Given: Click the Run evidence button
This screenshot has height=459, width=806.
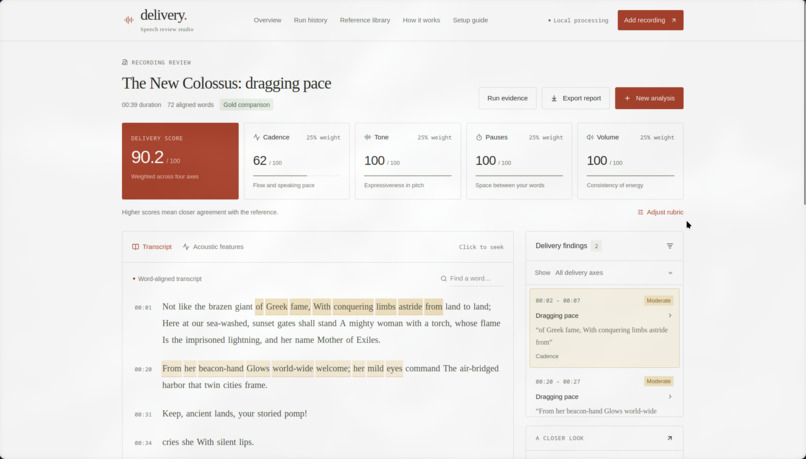Looking at the screenshot, I should pos(507,98).
